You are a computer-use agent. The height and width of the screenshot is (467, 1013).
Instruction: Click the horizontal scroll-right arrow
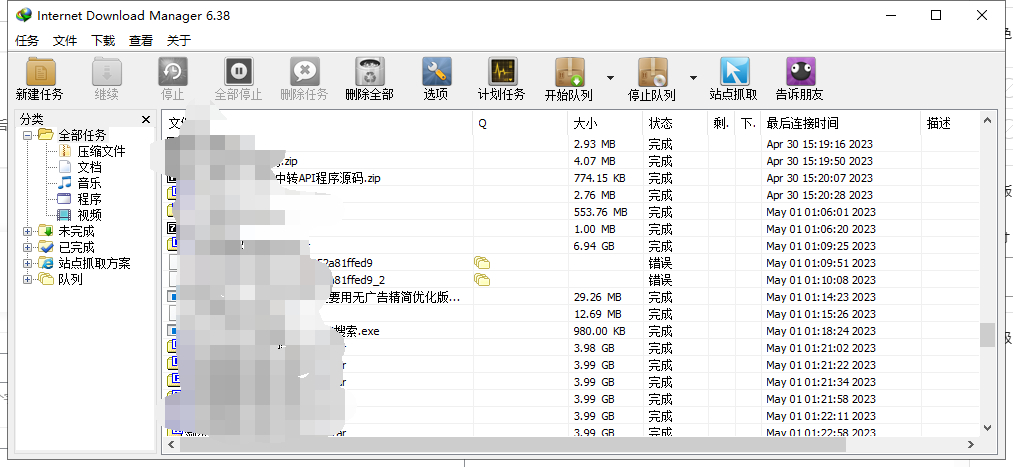971,444
